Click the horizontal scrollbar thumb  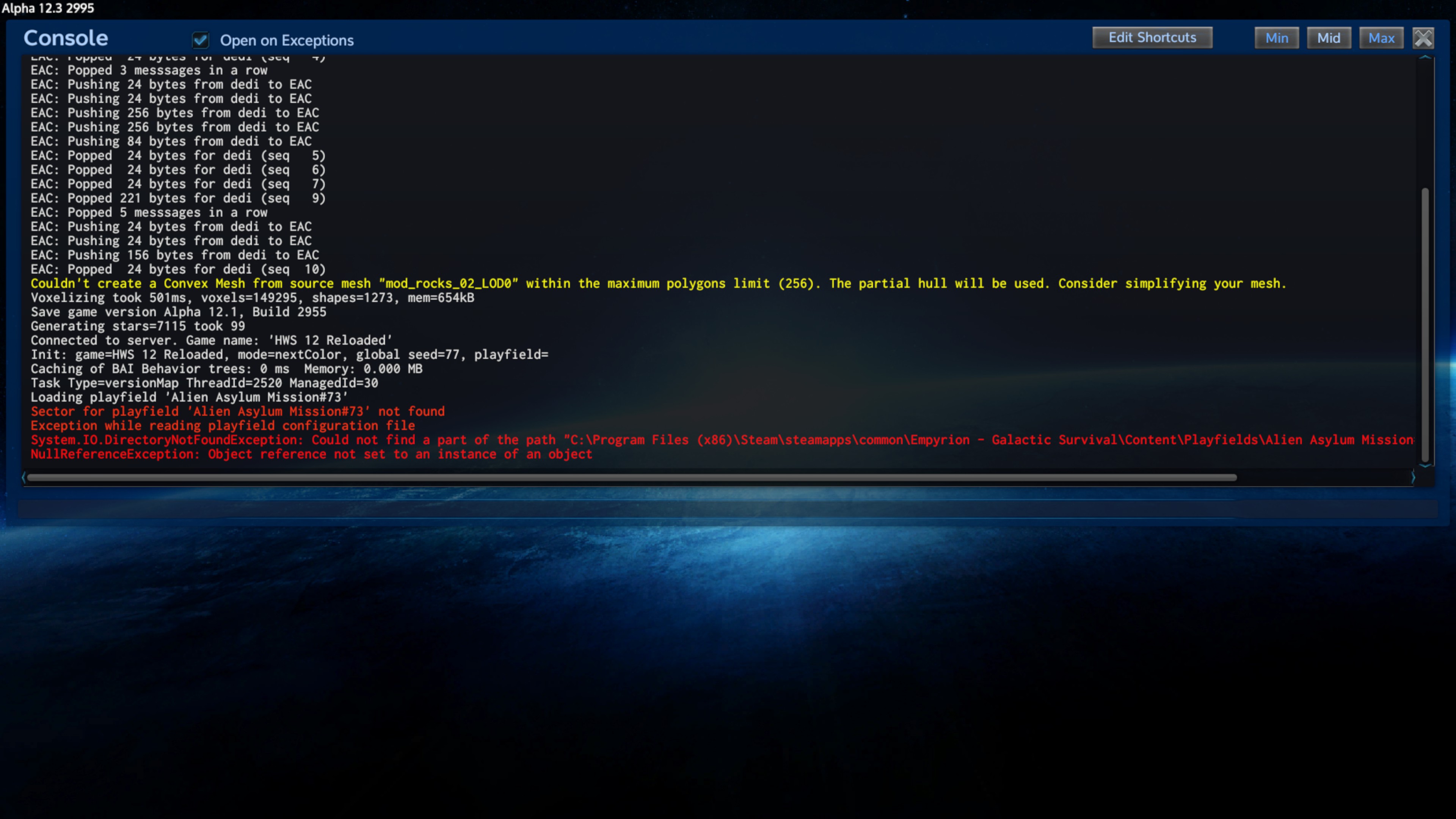pos(631,478)
